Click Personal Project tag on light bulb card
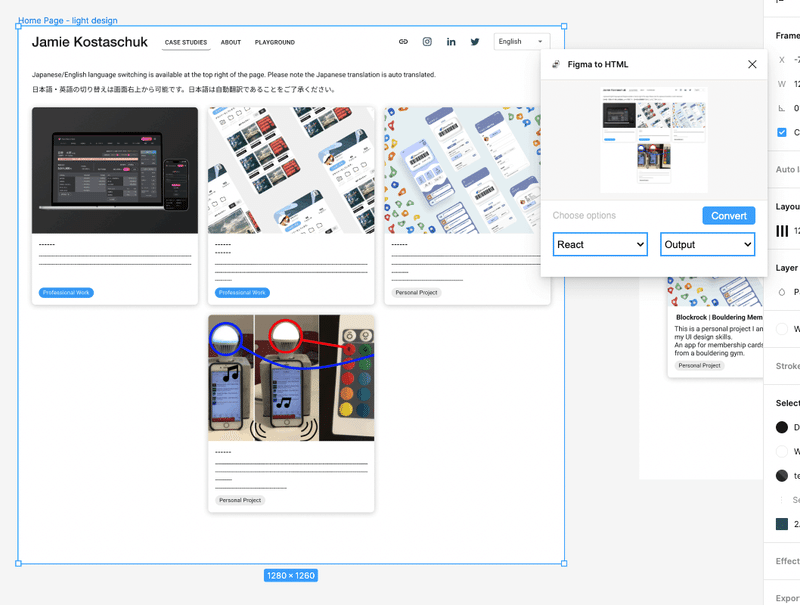Image resolution: width=800 pixels, height=605 pixels. click(240, 500)
